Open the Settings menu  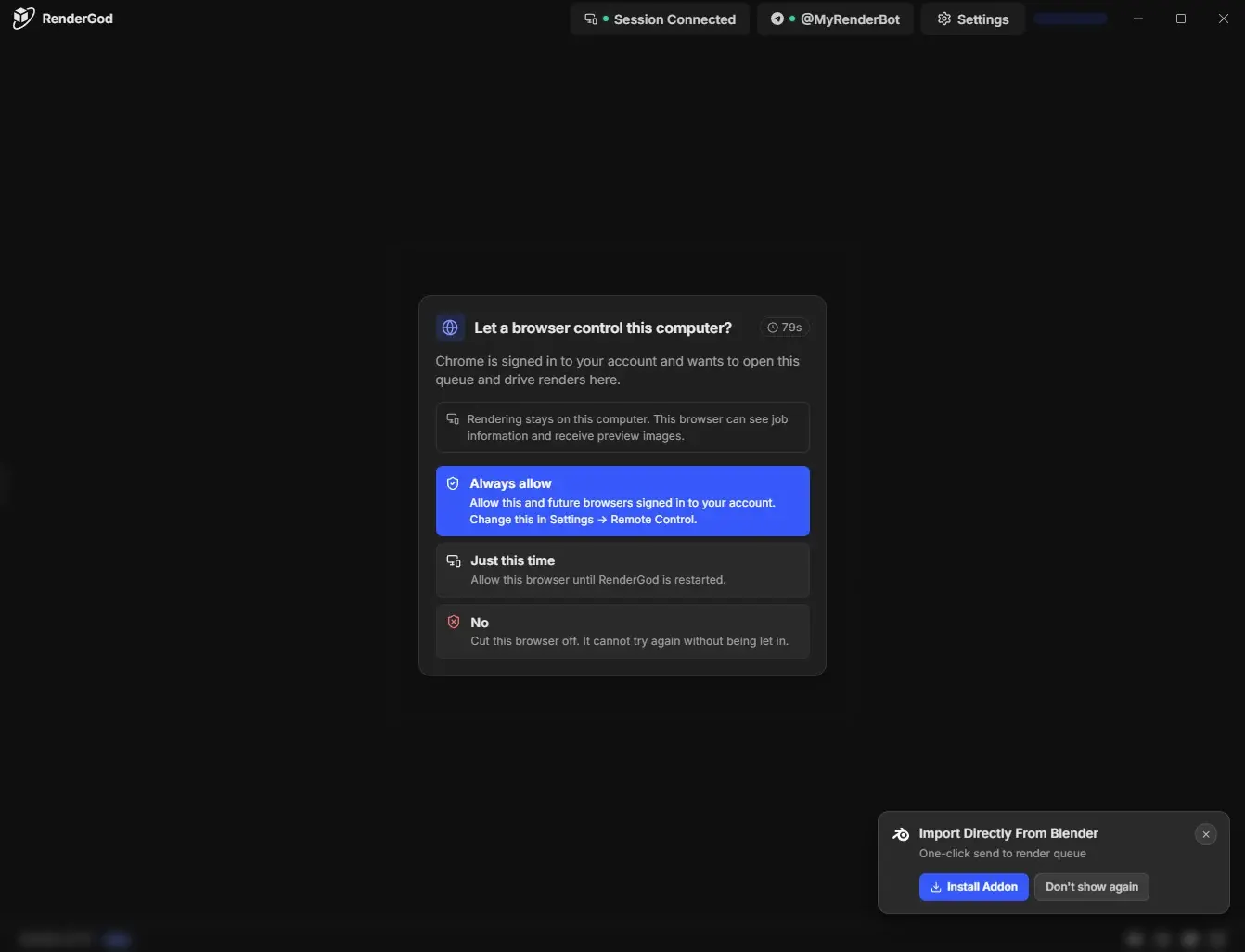click(972, 19)
